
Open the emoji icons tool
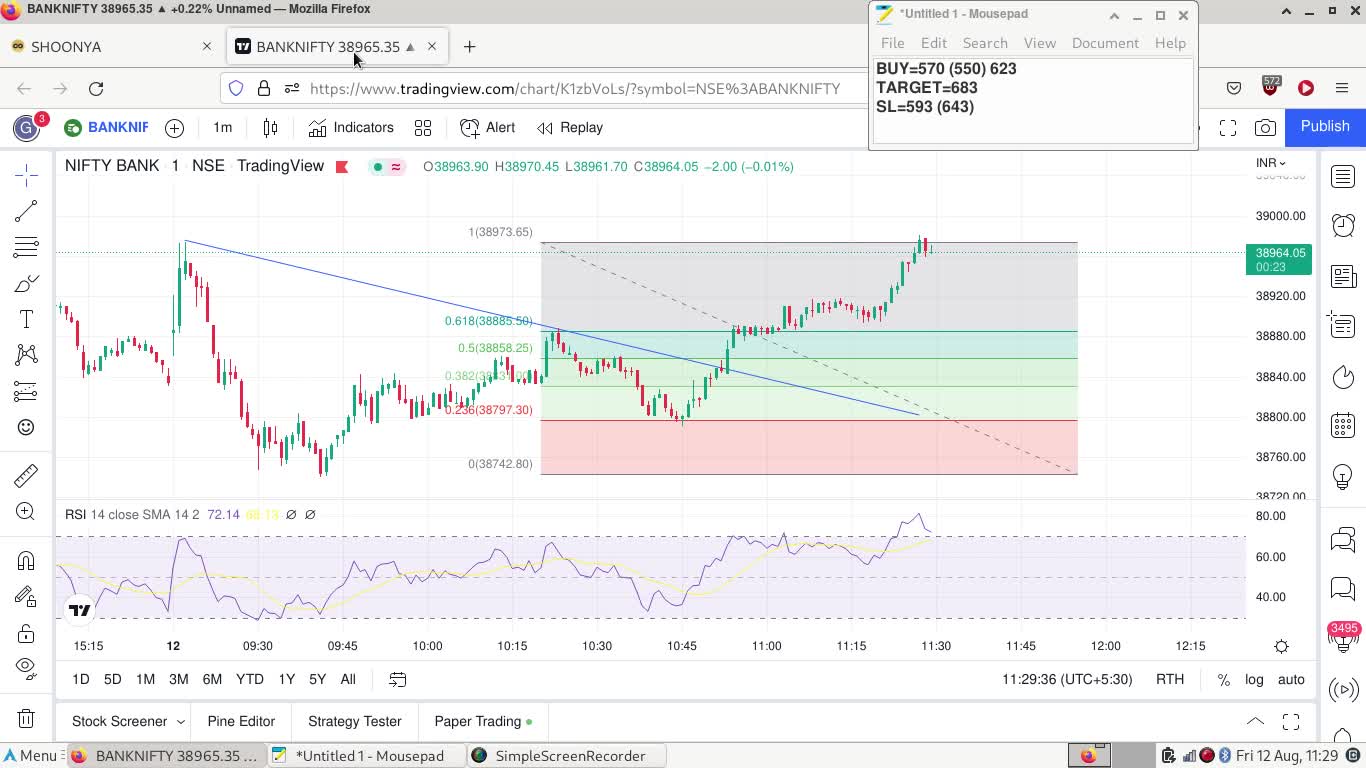tap(26, 427)
